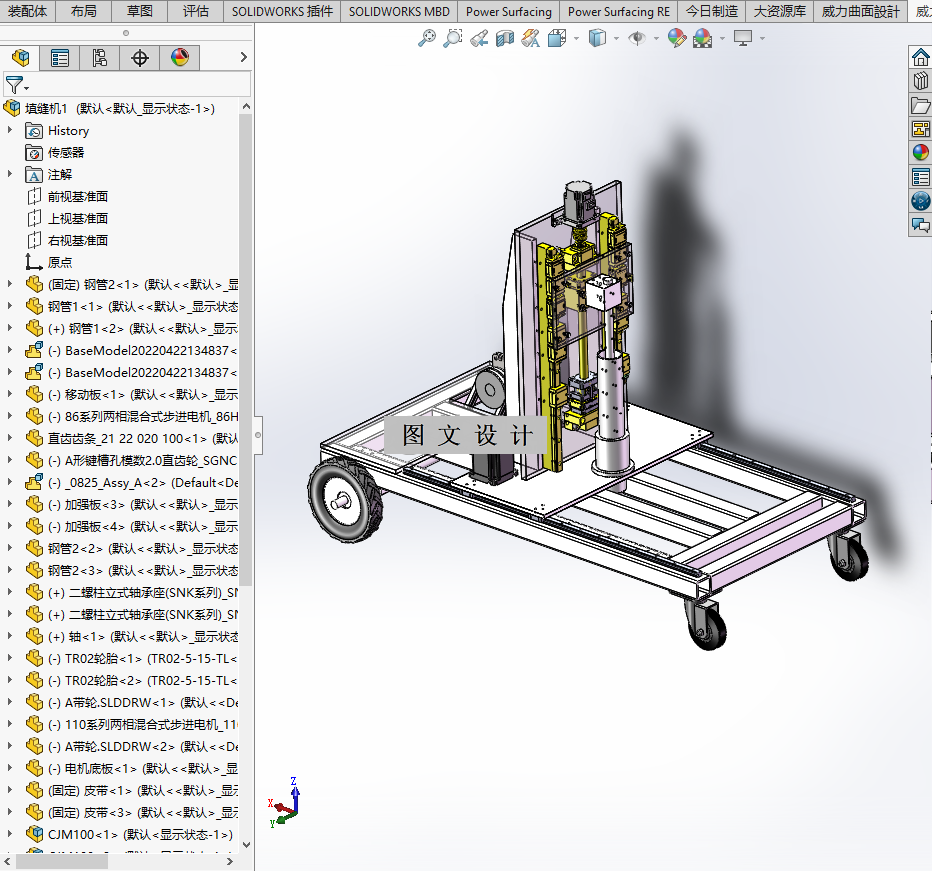932x871 pixels.
Task: Open File Explorer folder icon in task pane
Action: 920,105
